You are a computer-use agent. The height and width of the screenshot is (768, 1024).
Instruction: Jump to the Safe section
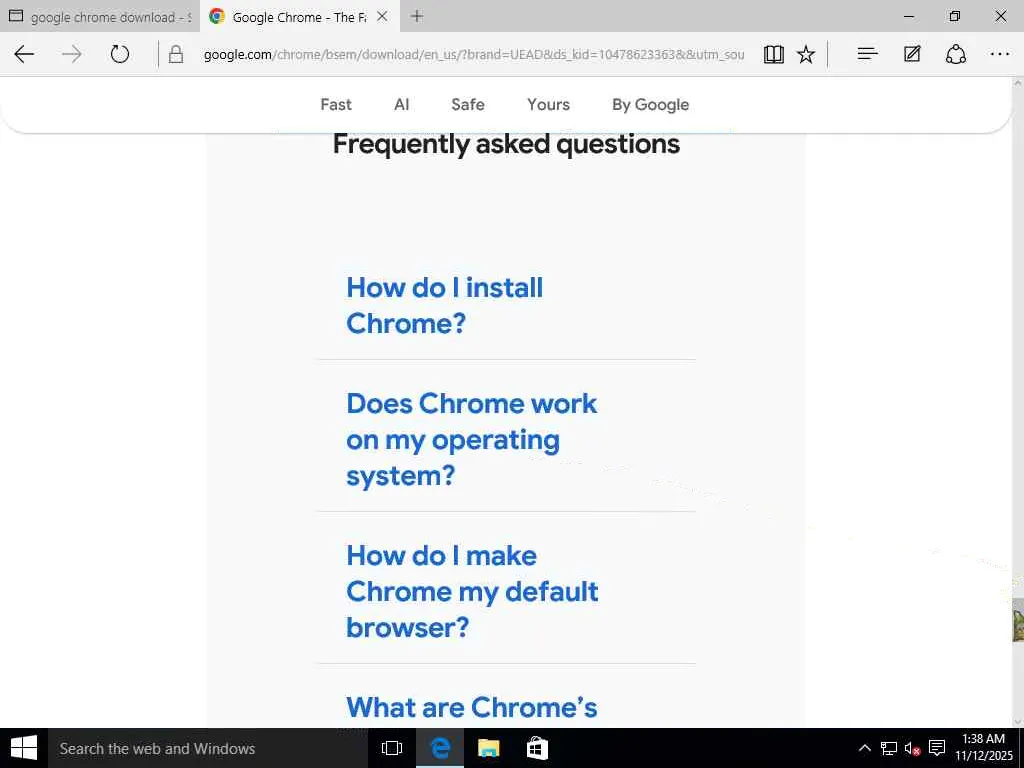click(468, 104)
